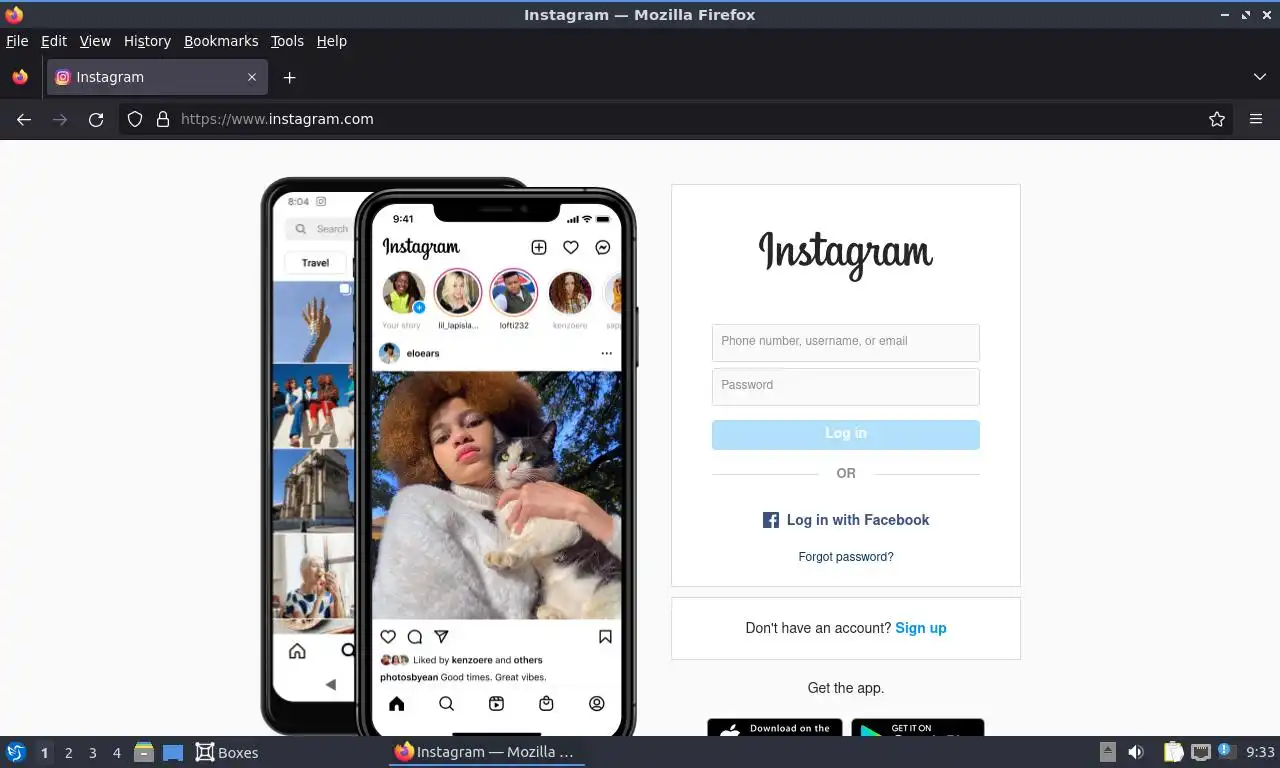
Task: Open Firefox View pinned icon
Action: click(20, 77)
